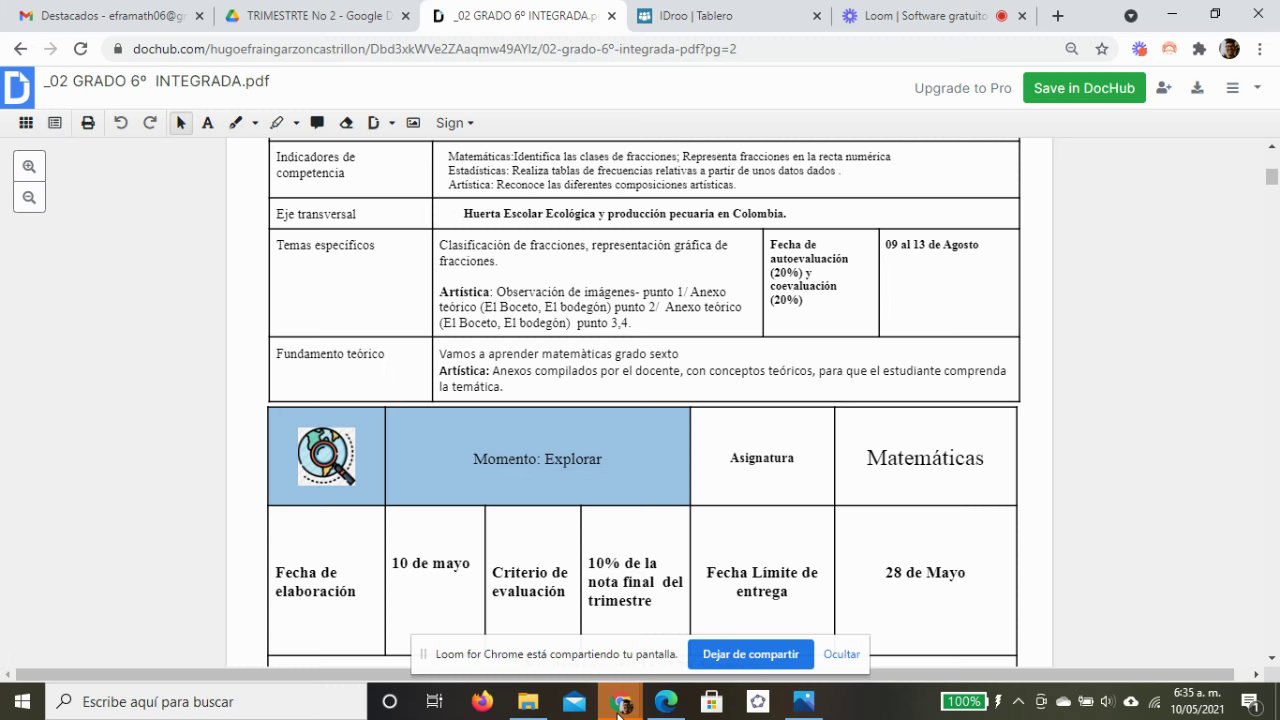Open the page thumbnails grid view
Screen dimensions: 1280x720
click(x=26, y=123)
